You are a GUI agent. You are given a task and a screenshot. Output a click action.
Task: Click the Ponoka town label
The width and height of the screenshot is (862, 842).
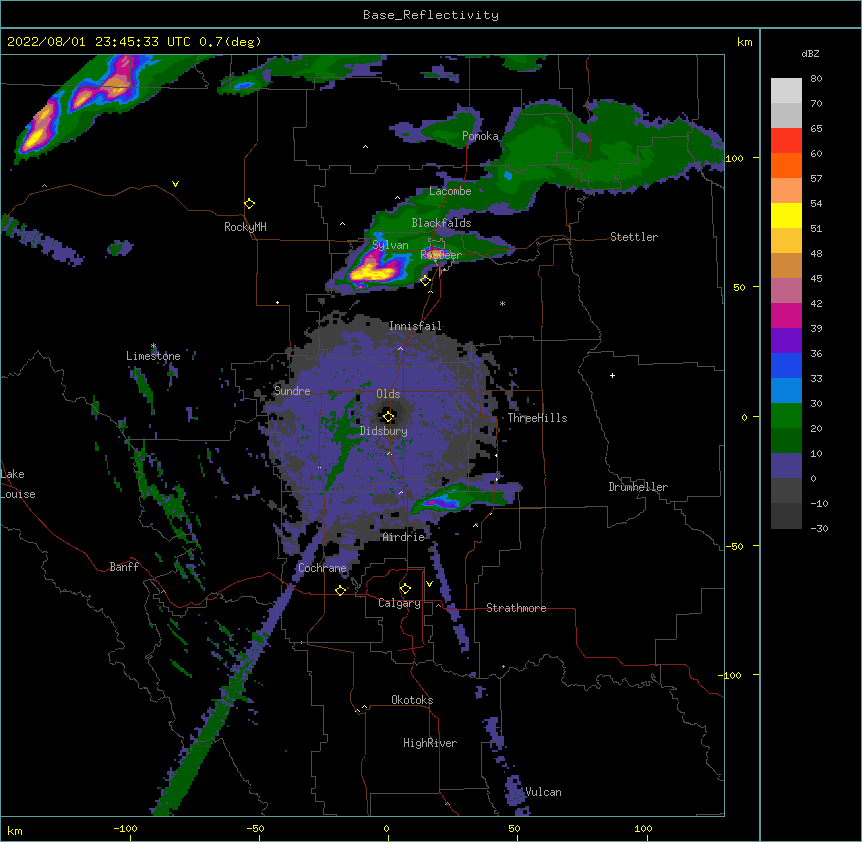tap(480, 136)
